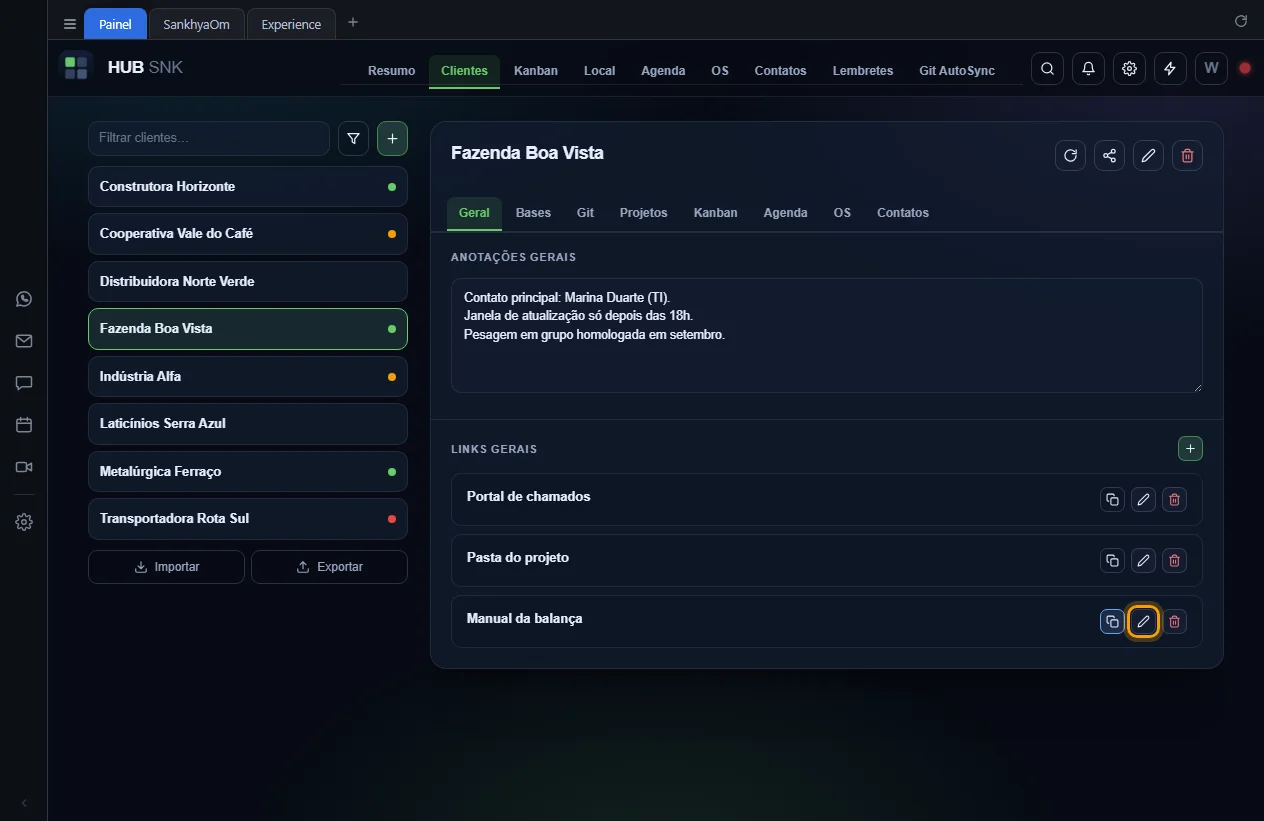Delete the Manual da balança link
Screen dimensions: 1264x821
pyautogui.click(x=1174, y=622)
